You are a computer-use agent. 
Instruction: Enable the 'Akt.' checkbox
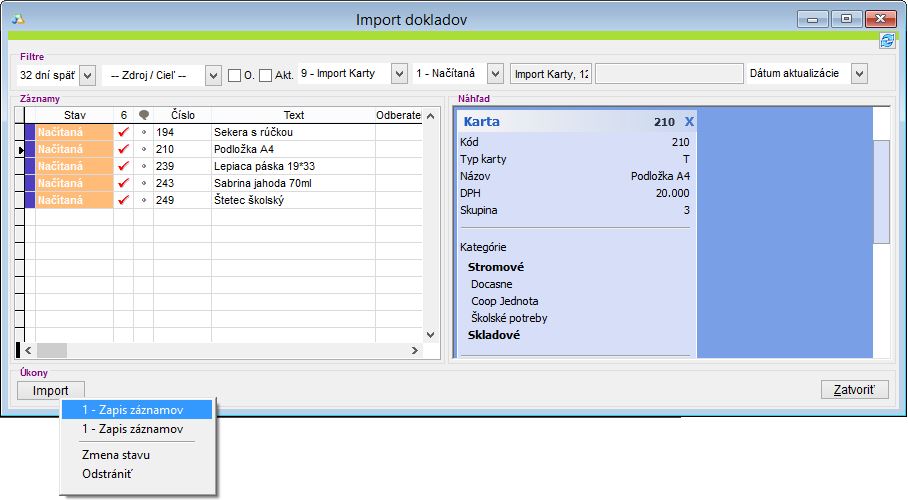[x=266, y=75]
